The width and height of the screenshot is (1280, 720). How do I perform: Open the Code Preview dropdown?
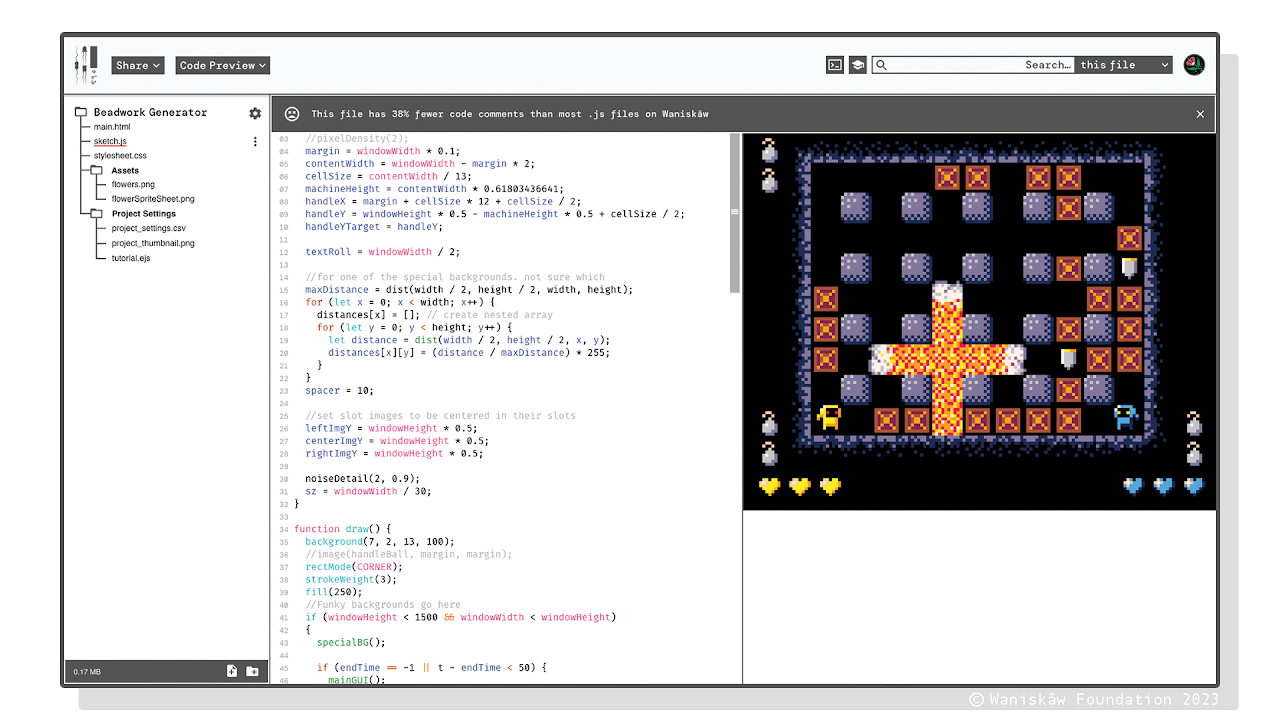coord(223,65)
